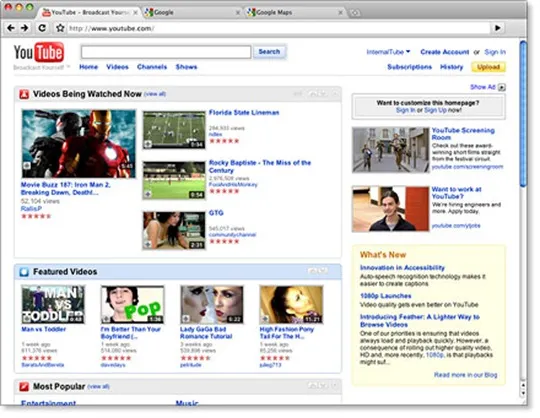Image resolution: width=540 pixels, height=418 pixels.
Task: Close the YouTube tab
Action: point(135,13)
